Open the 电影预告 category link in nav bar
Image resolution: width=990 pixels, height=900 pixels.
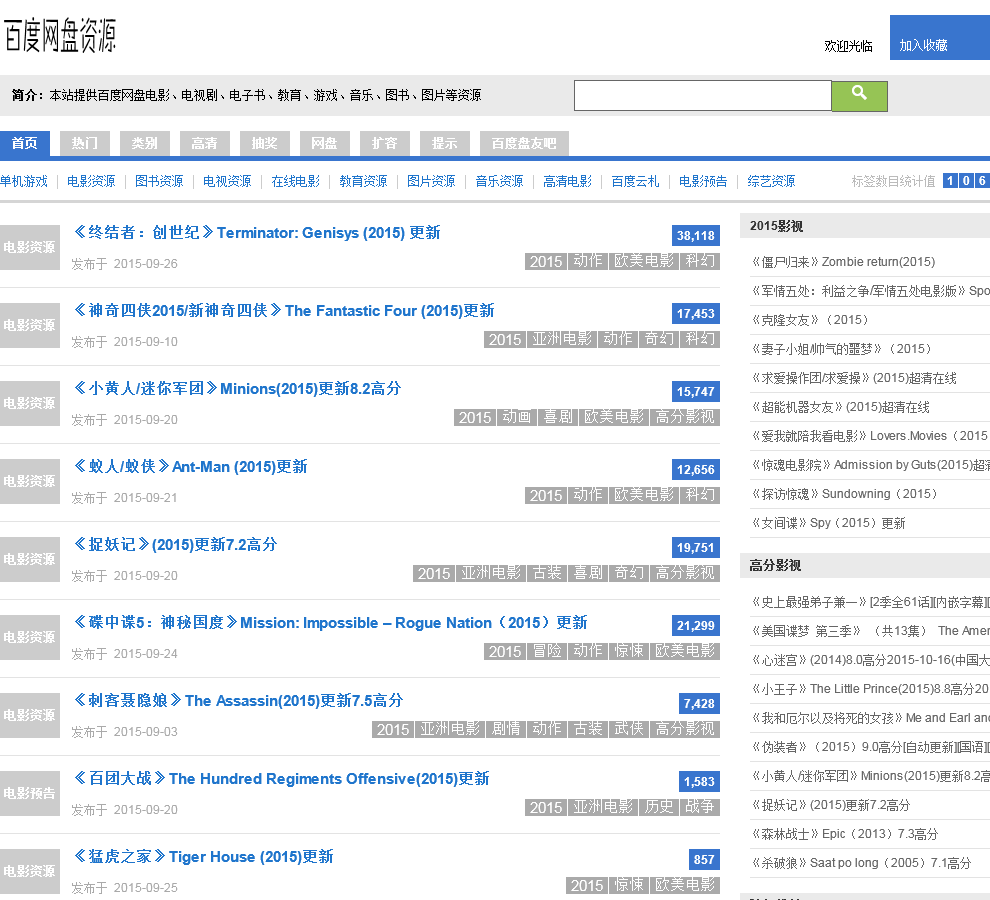pos(703,181)
